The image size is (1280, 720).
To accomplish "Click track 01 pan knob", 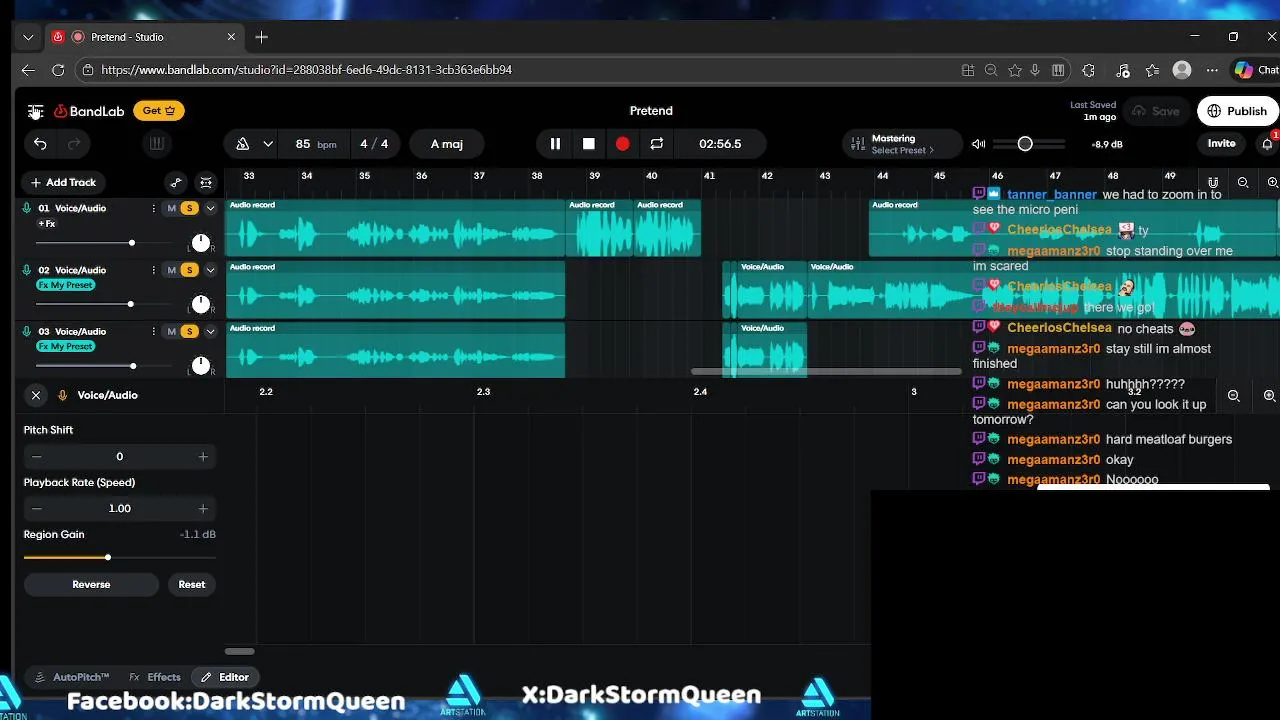I will pos(201,243).
